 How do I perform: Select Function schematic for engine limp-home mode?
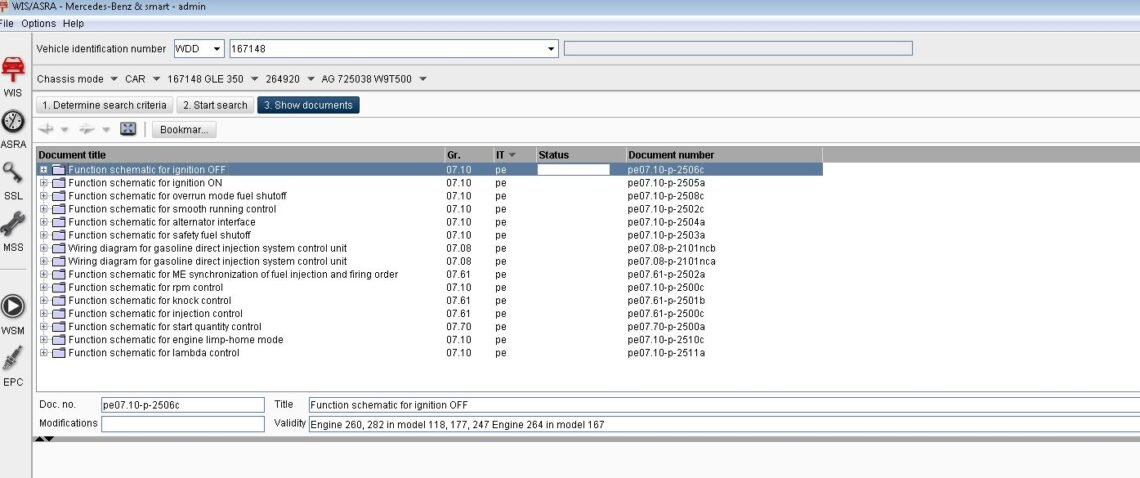point(175,340)
